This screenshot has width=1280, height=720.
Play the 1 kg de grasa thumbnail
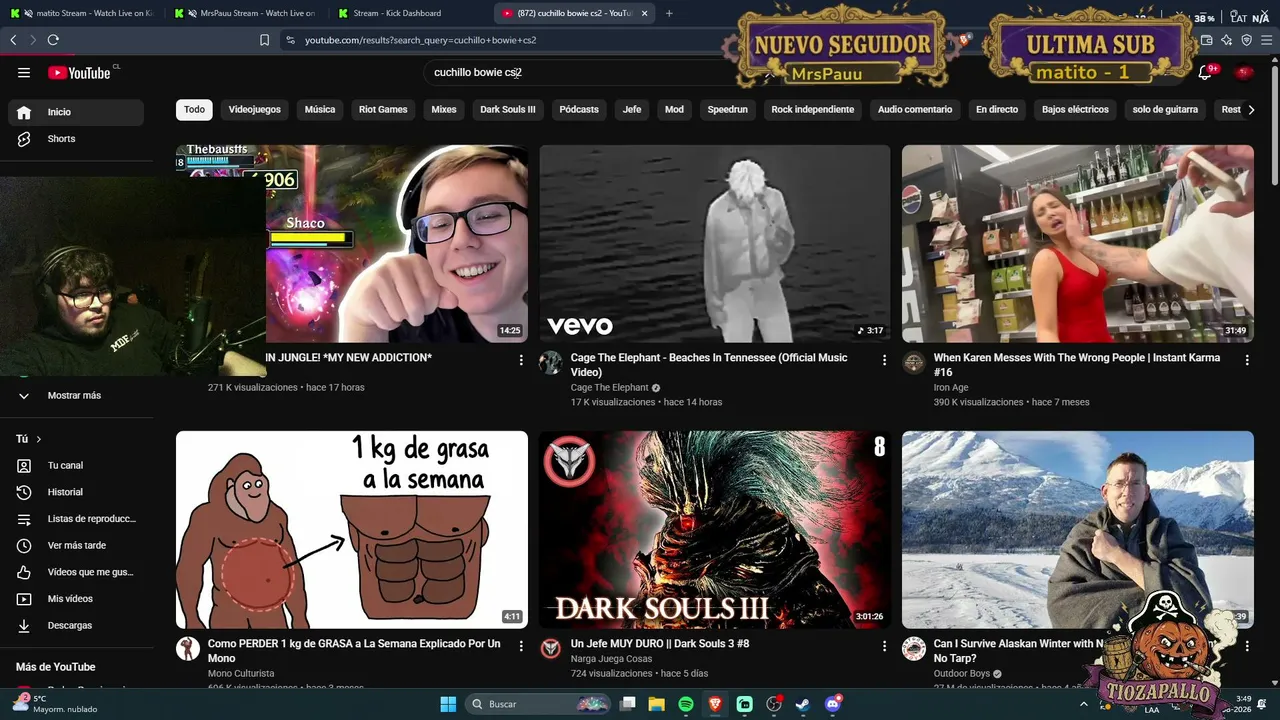pos(352,530)
